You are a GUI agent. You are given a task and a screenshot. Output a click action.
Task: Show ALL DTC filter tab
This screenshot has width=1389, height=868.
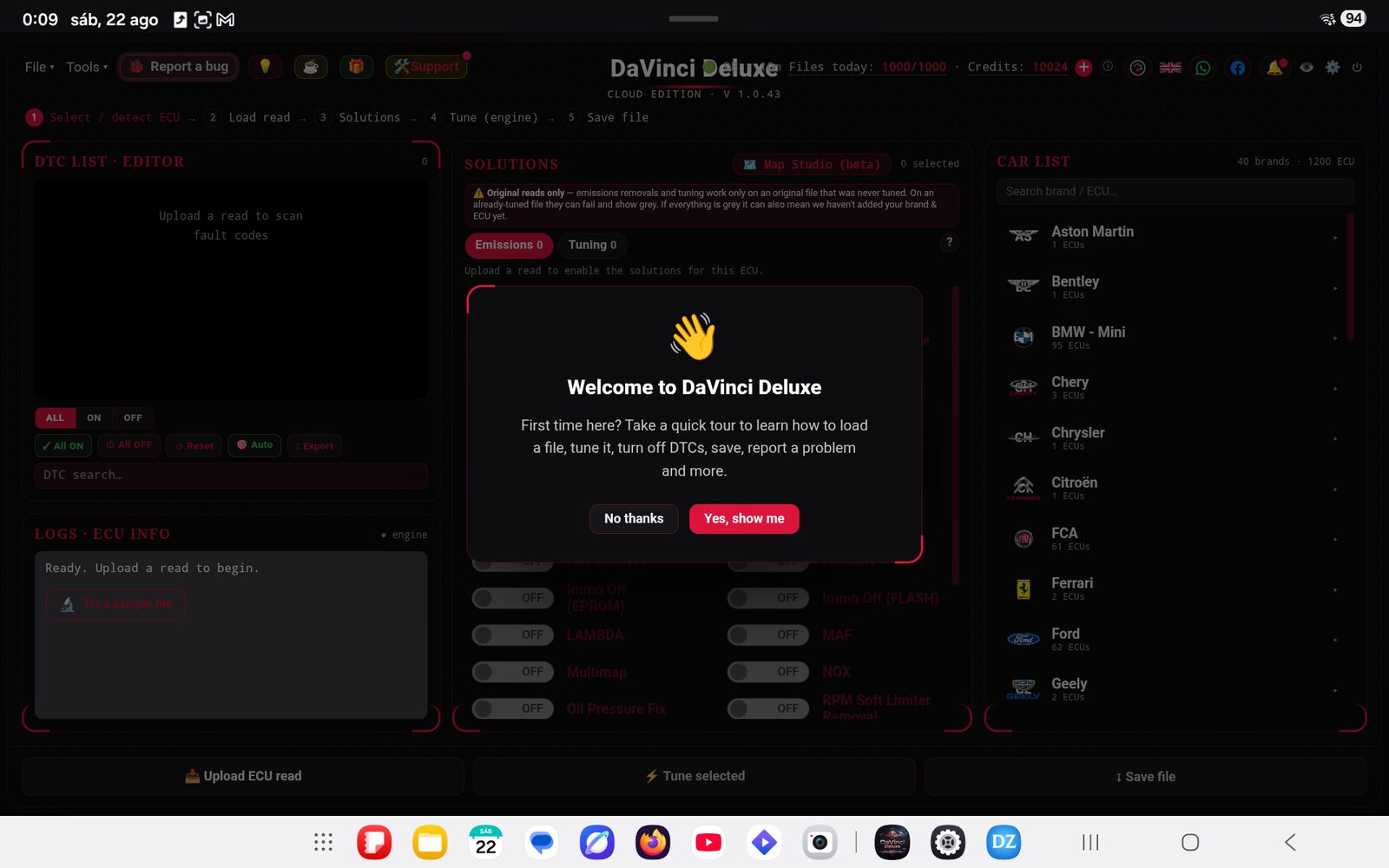point(55,418)
